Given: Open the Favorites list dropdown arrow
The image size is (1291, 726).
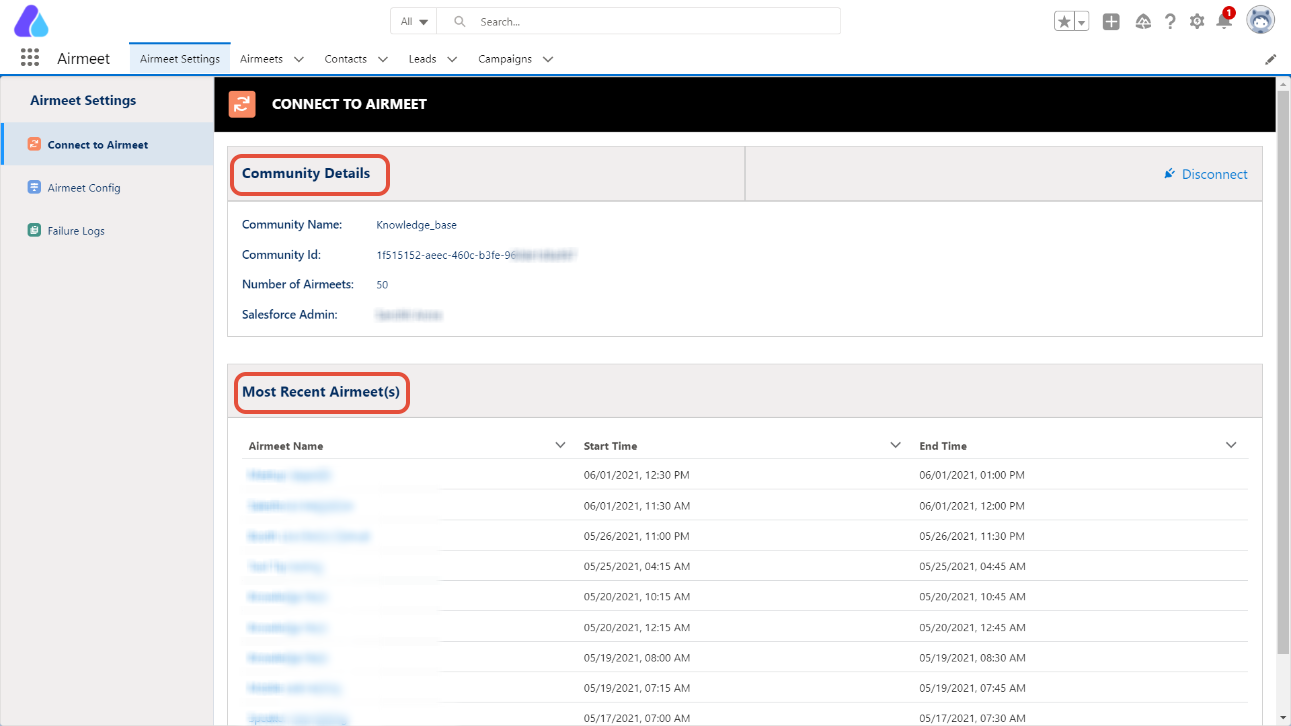Looking at the screenshot, I should pos(1082,22).
